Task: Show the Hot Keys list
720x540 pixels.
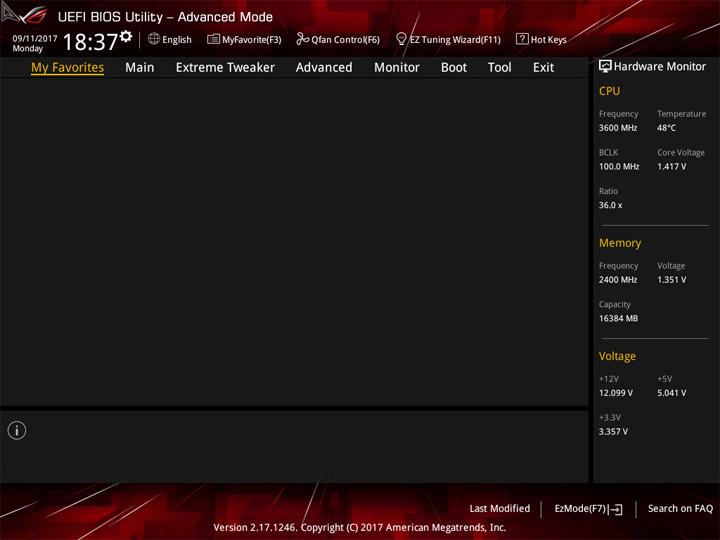Action: [x=541, y=39]
